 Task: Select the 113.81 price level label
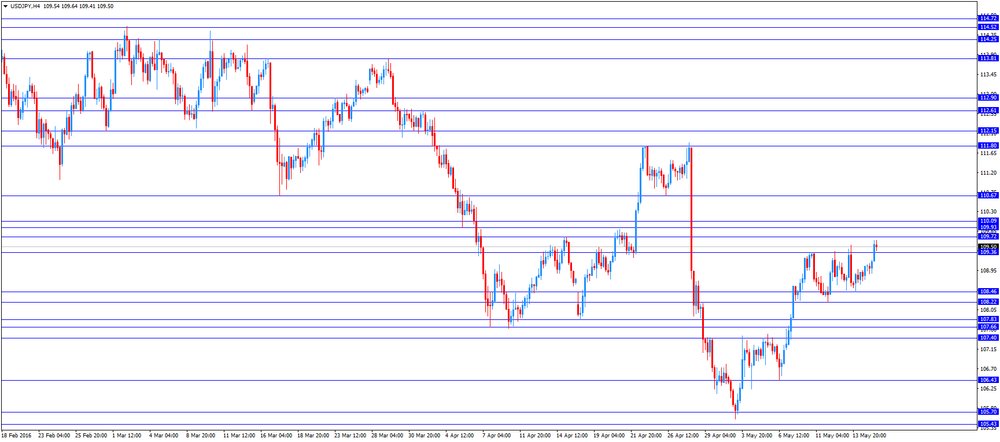989,59
